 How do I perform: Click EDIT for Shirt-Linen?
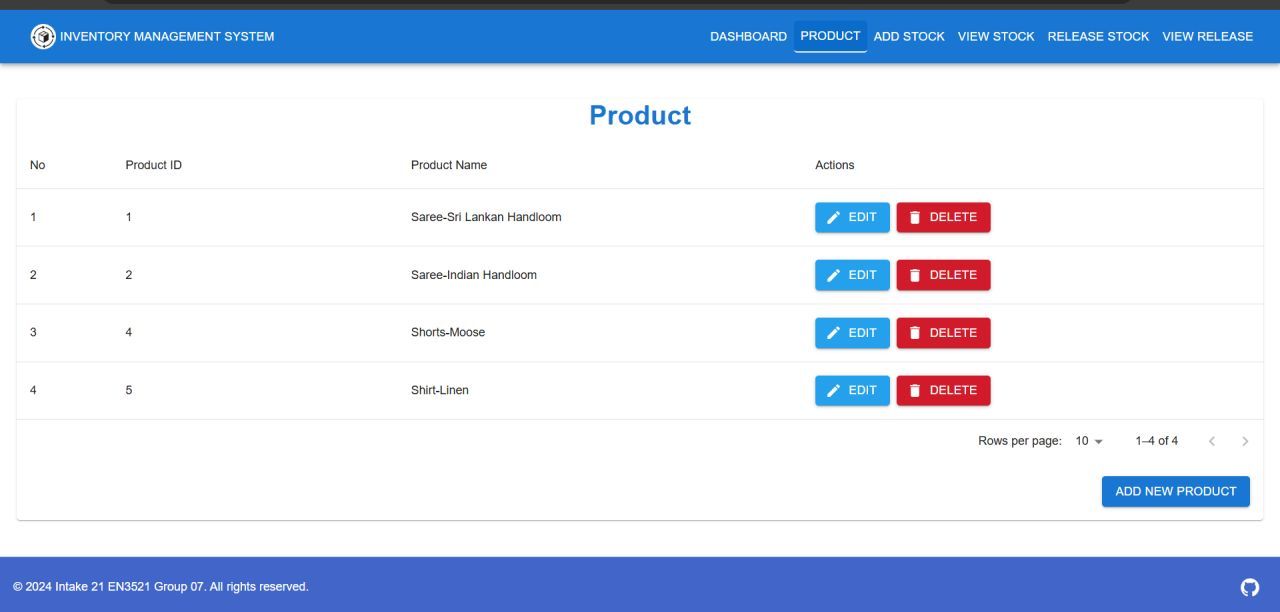click(x=852, y=390)
